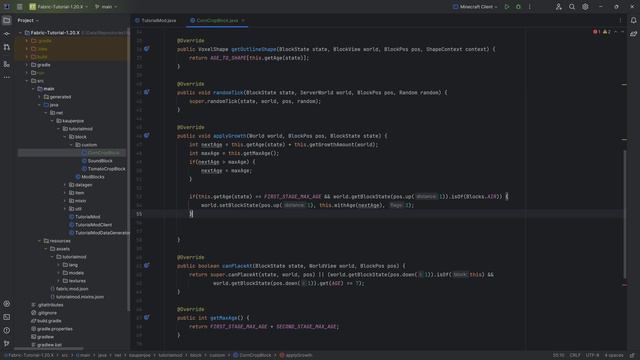Switch to TutorialMod.java tab
Screen dimensions: 640x360
coord(156,20)
